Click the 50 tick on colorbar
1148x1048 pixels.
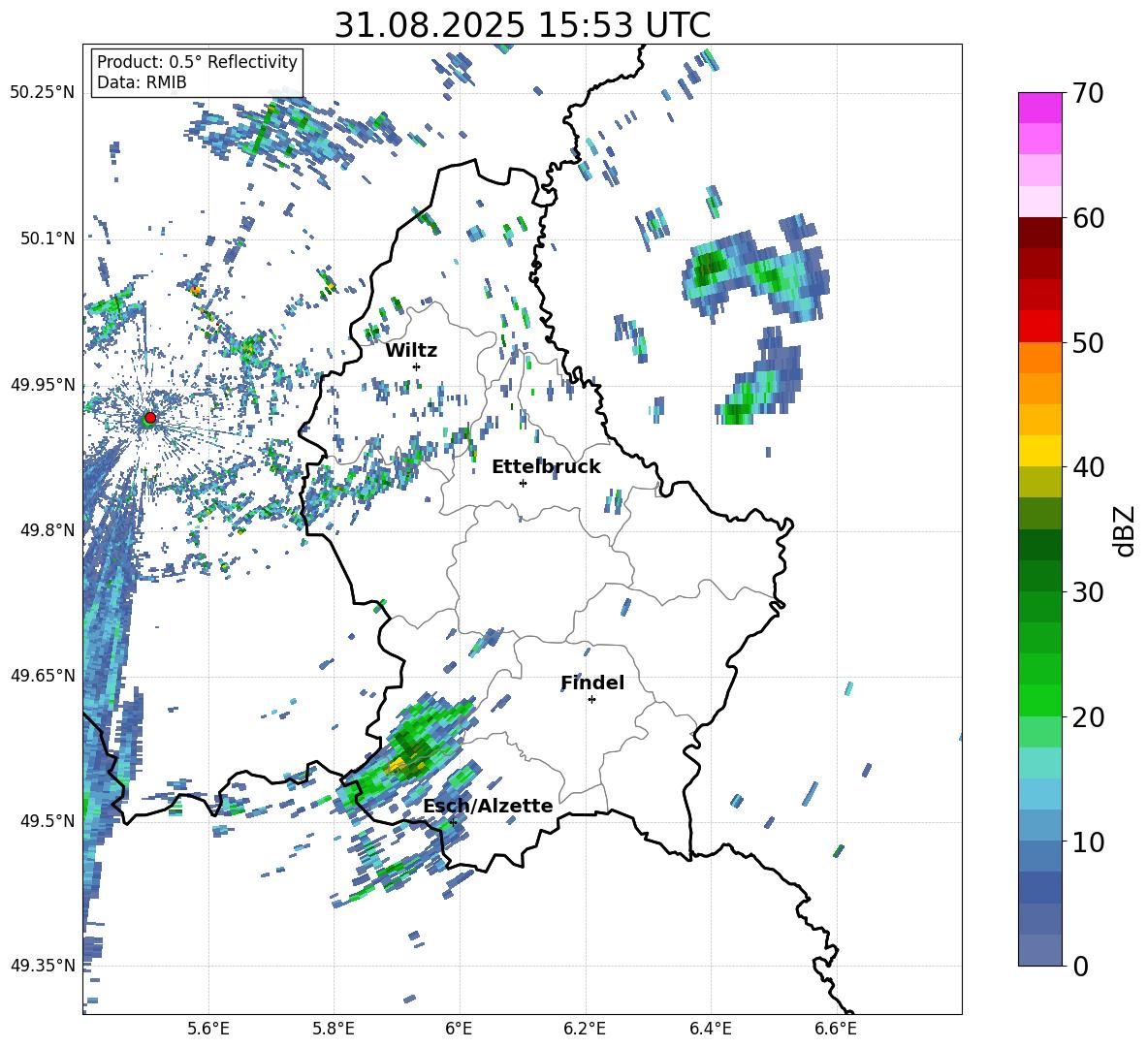(x=1087, y=342)
